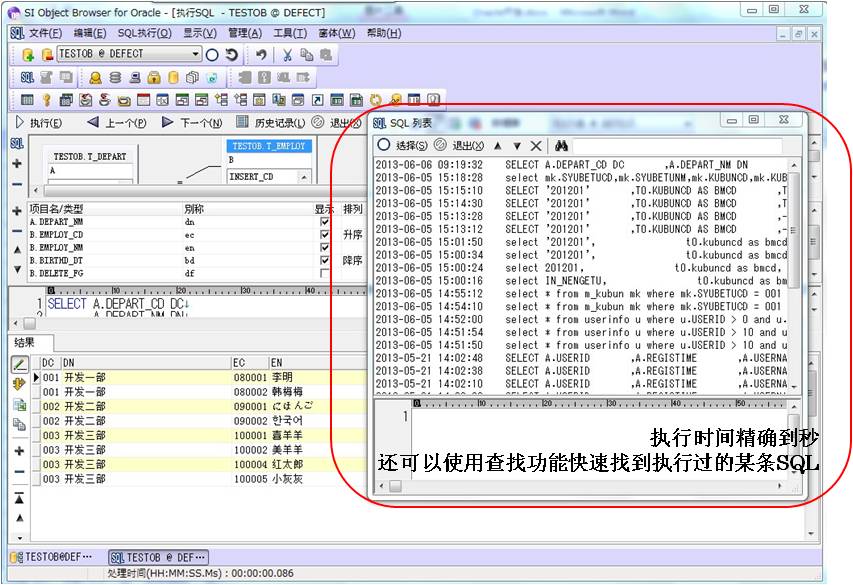853x585 pixels.
Task: Click the scissors Cut icon on the toolbar
Action: coord(289,54)
